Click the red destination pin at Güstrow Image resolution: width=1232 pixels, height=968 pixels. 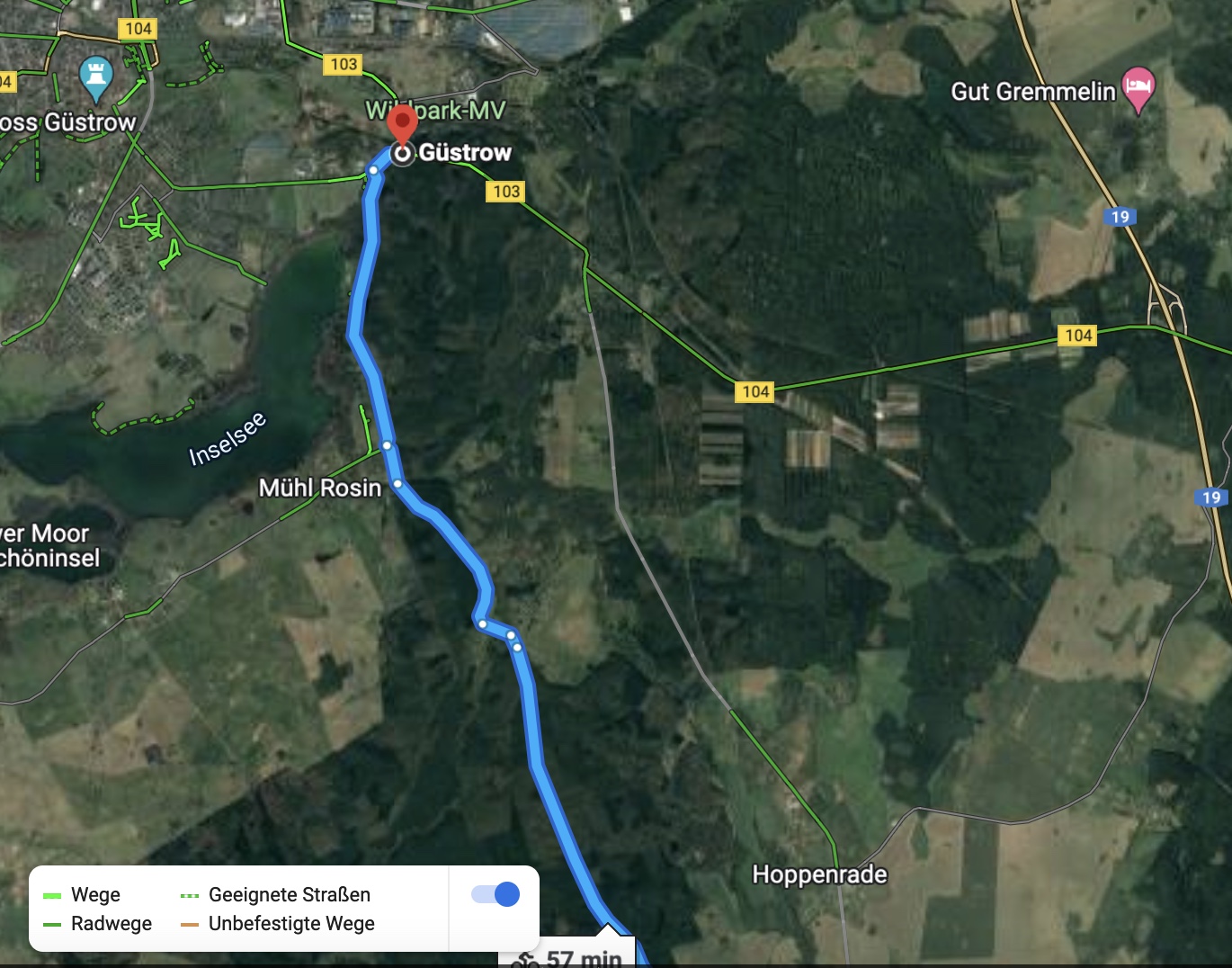[402, 124]
